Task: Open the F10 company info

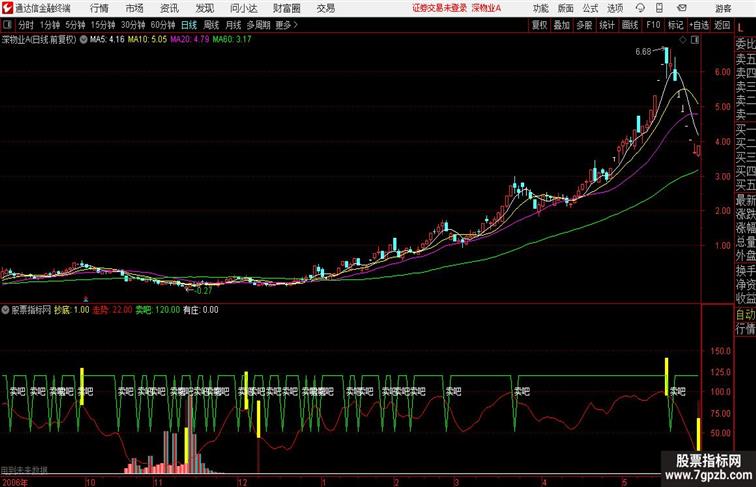Action: pos(653,25)
